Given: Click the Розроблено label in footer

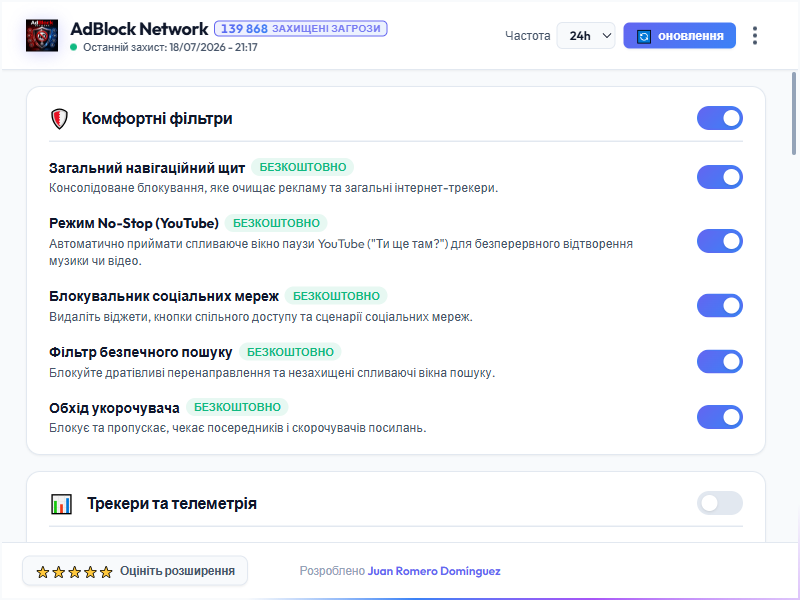Looking at the screenshot, I should pyautogui.click(x=332, y=571).
